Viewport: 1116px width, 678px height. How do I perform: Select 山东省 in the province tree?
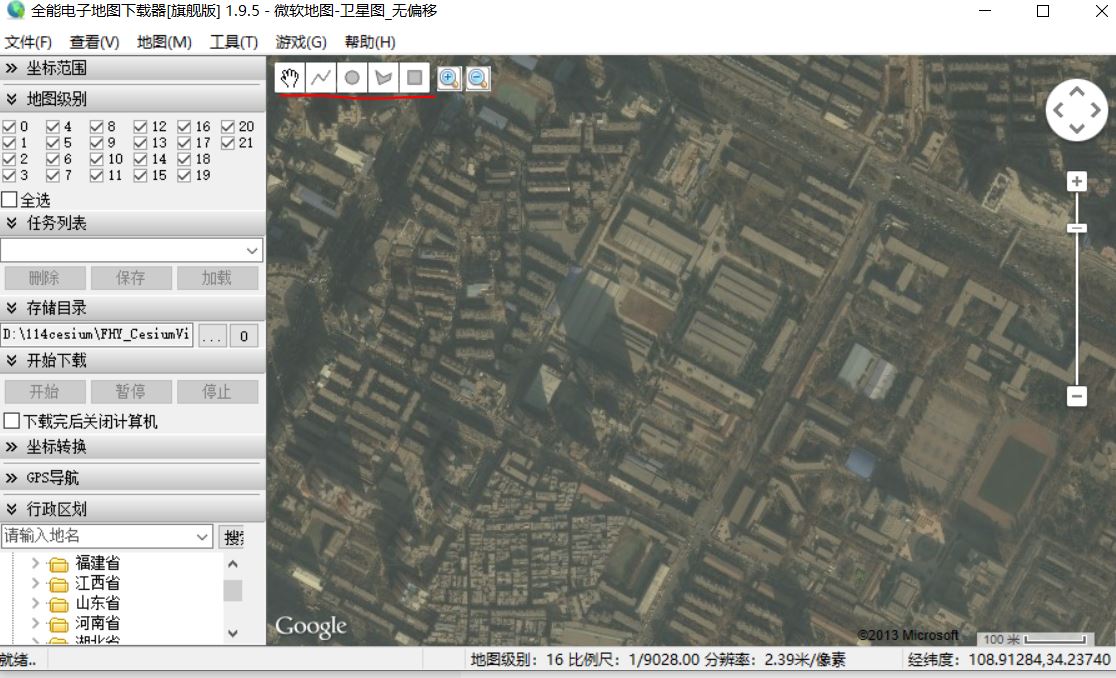click(98, 603)
